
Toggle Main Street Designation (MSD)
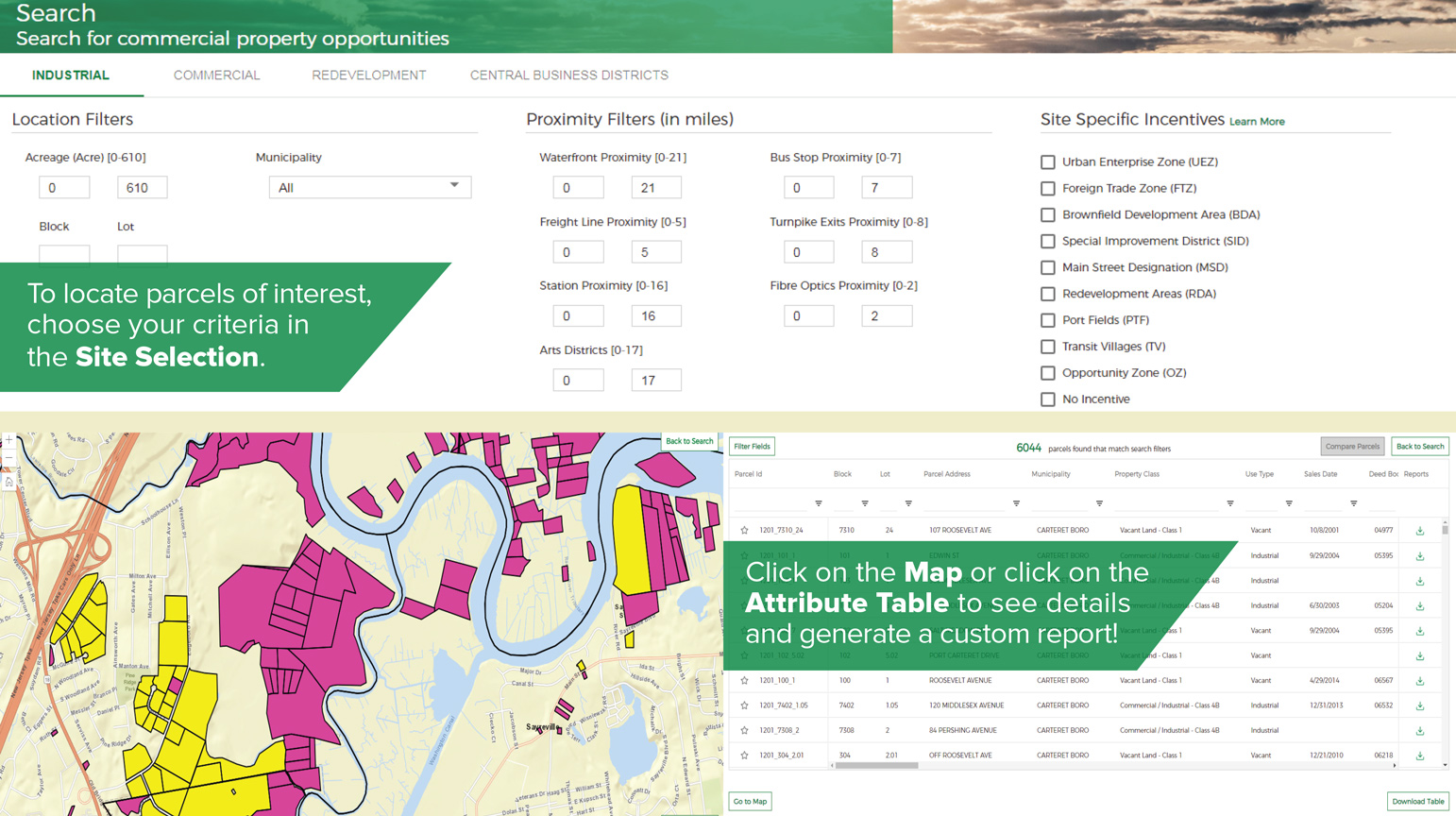pos(1048,268)
